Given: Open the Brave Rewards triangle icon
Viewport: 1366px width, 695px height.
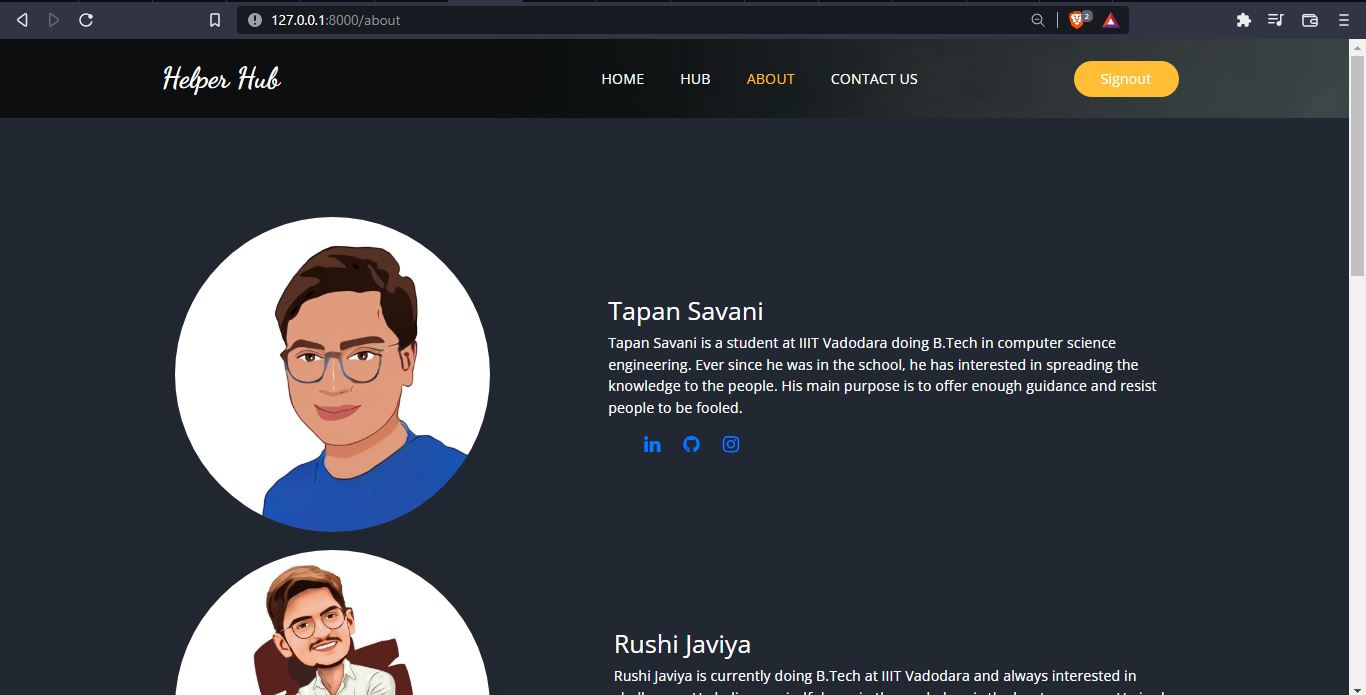Looking at the screenshot, I should [x=1110, y=20].
